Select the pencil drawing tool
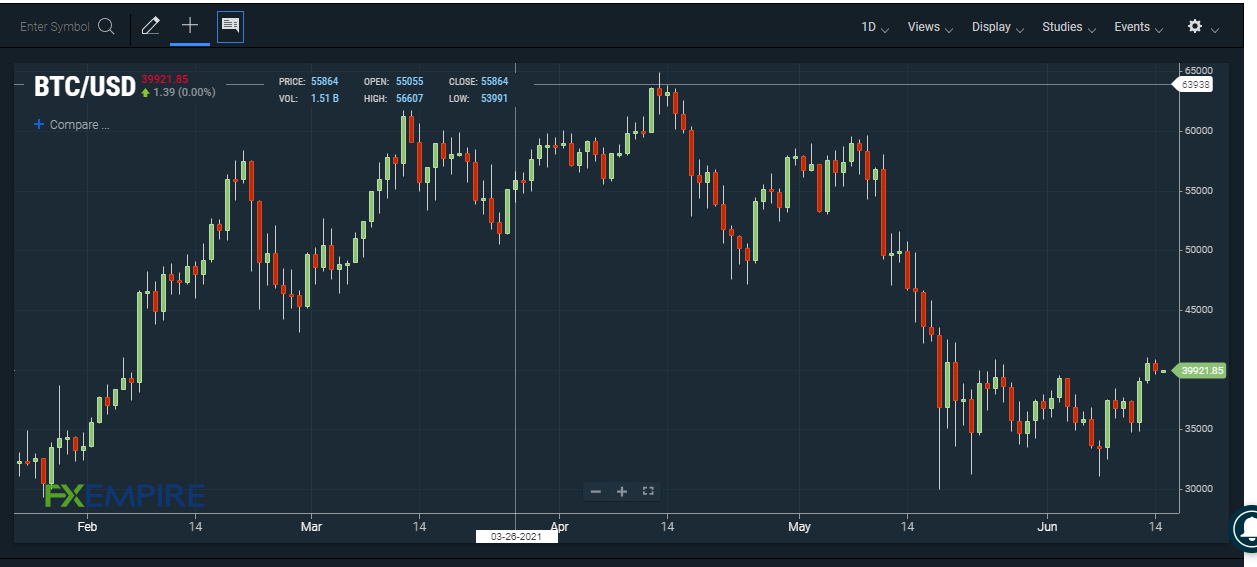Screen dimensions: 1257x567 coord(151,27)
